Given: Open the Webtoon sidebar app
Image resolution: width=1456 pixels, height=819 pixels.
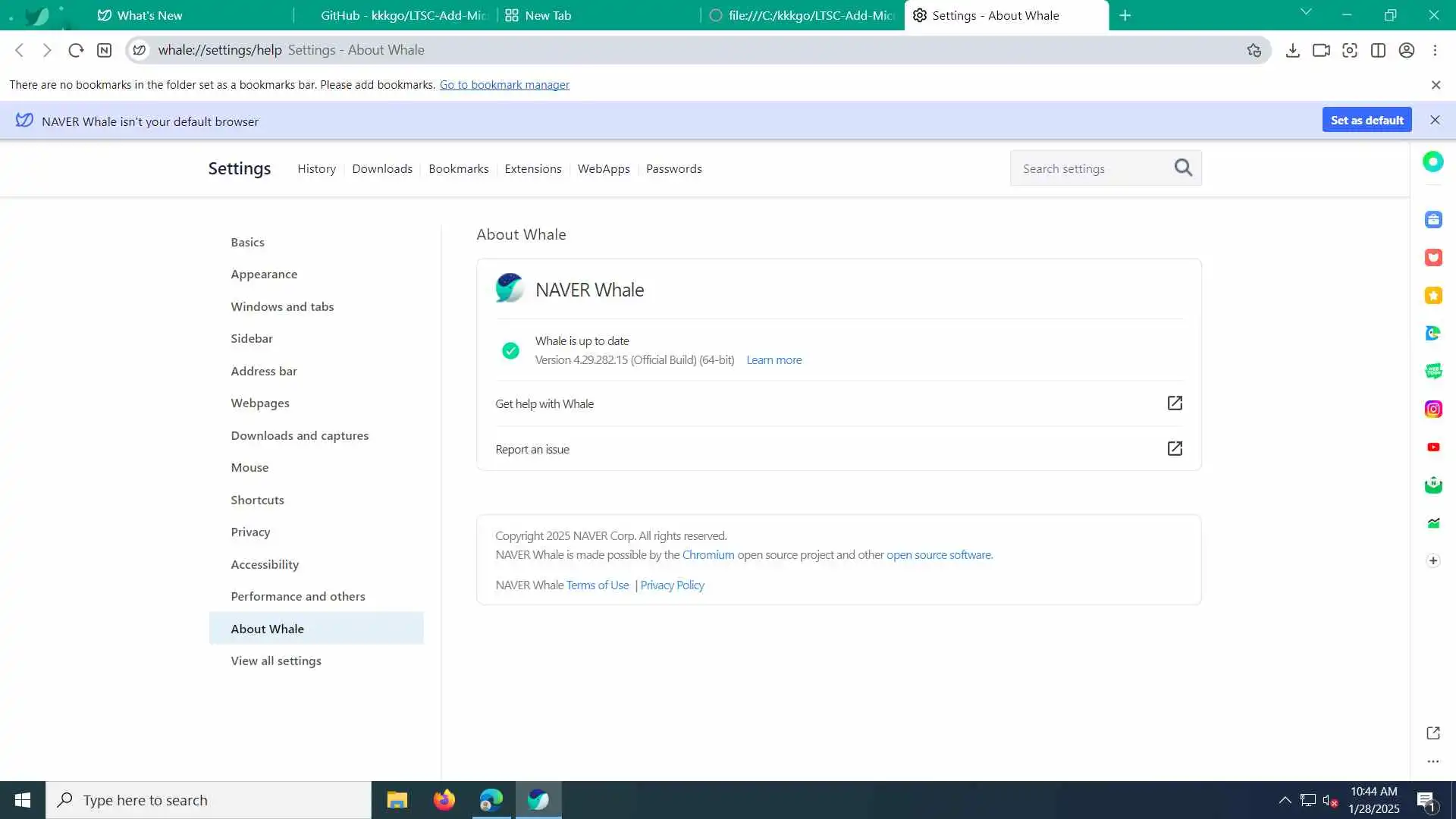Looking at the screenshot, I should click(1432, 371).
